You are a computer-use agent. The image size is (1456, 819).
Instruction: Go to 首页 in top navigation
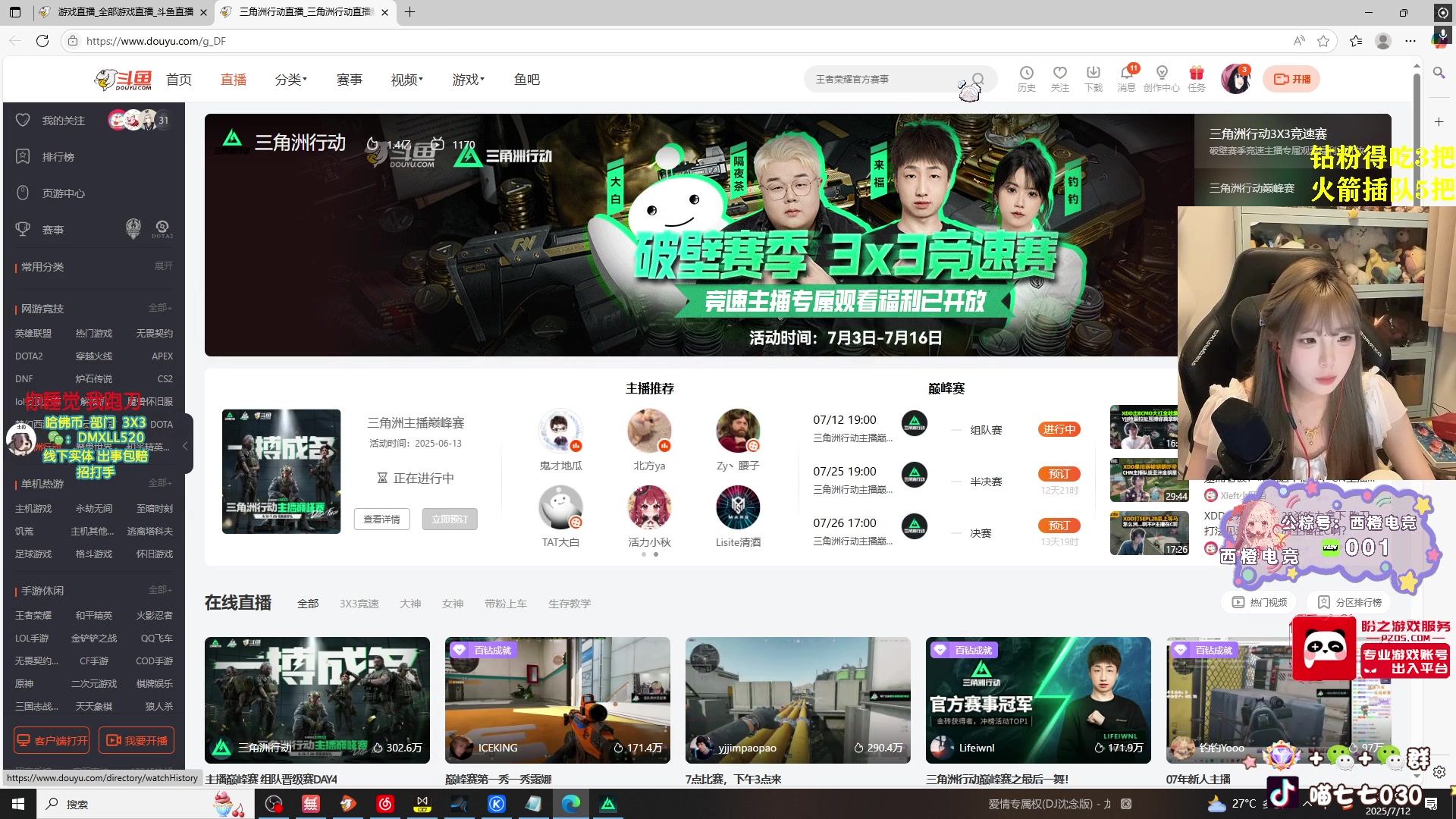coord(179,80)
